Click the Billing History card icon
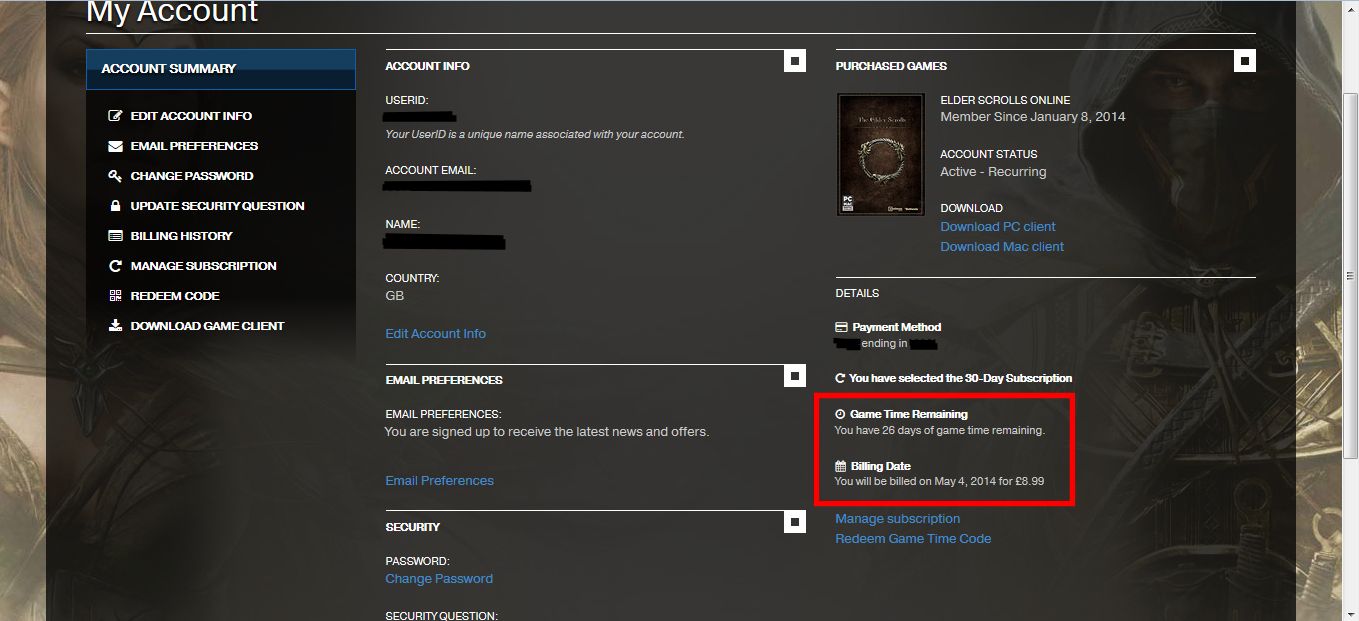 [115, 236]
